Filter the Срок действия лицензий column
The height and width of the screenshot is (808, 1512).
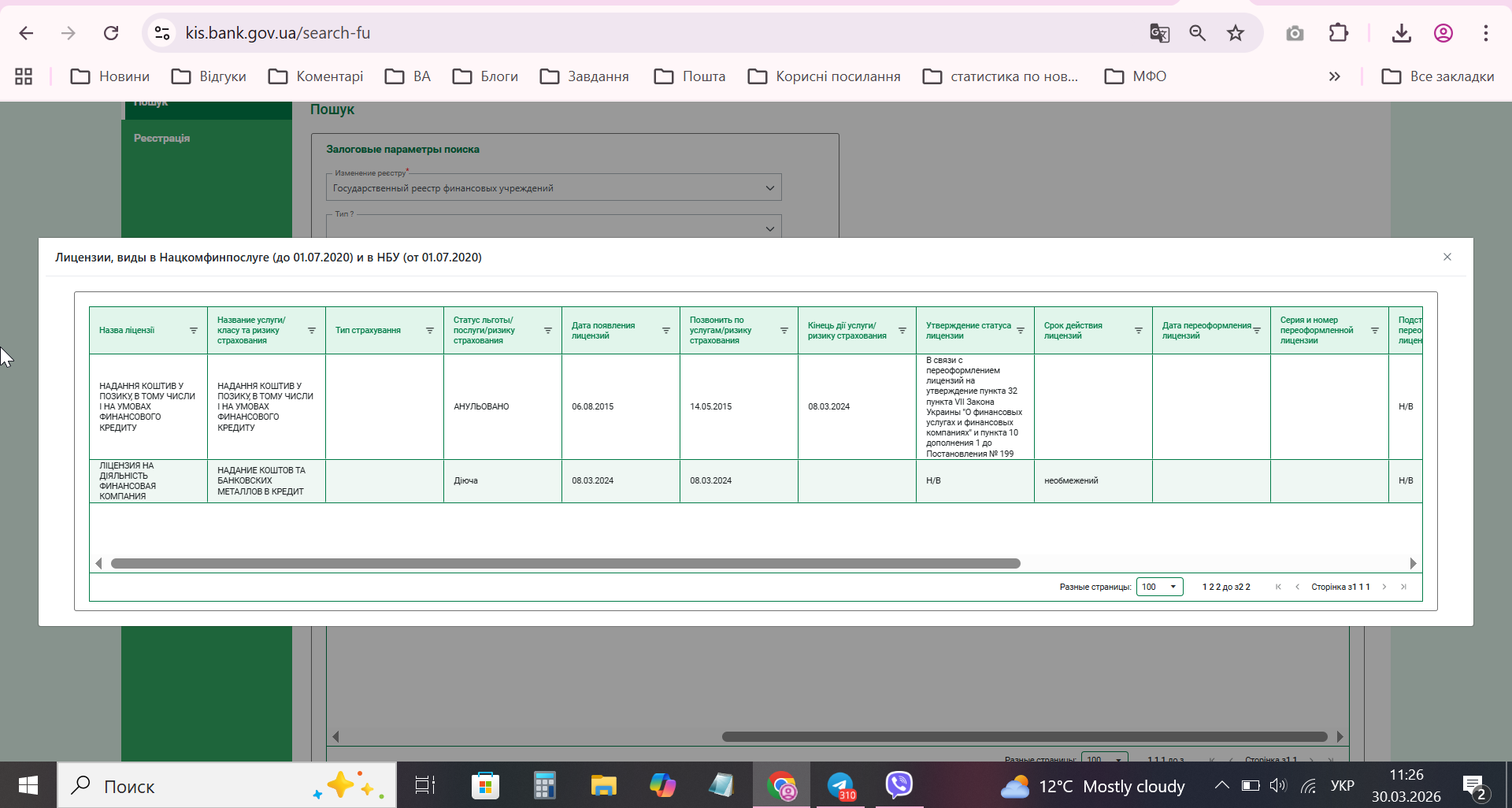point(1139,331)
